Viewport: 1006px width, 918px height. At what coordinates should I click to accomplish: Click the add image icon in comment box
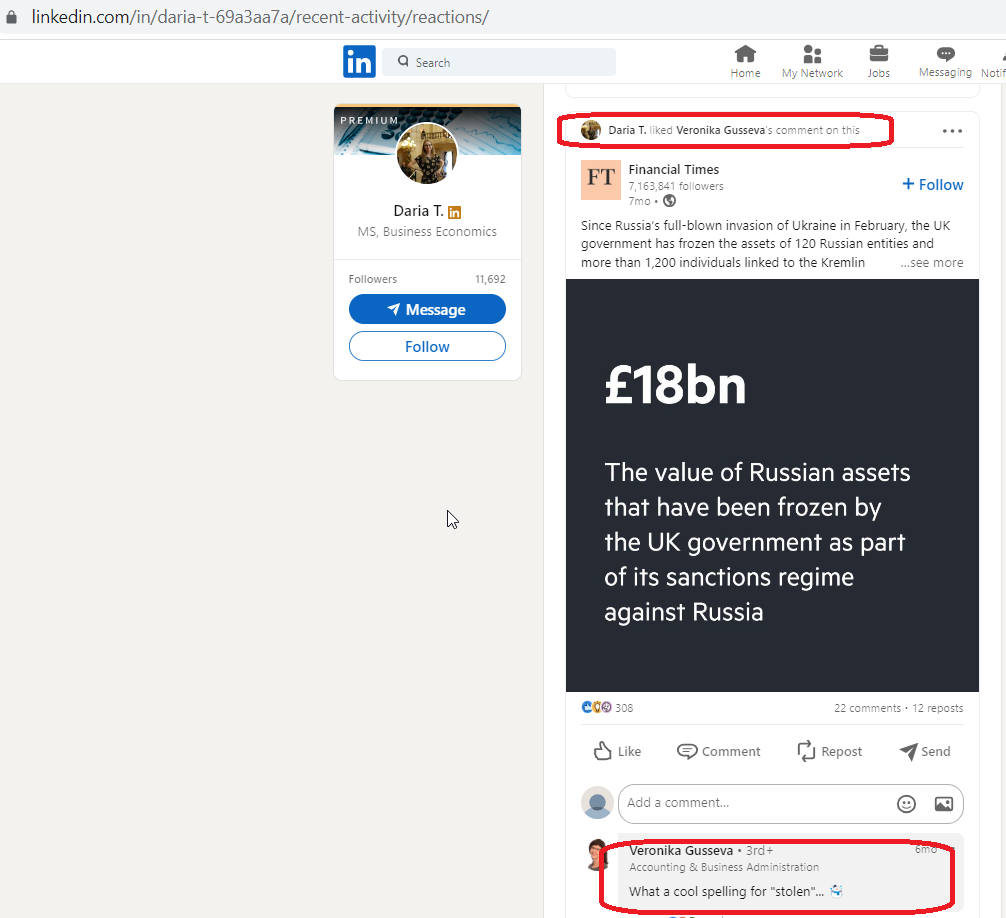pyautogui.click(x=944, y=804)
